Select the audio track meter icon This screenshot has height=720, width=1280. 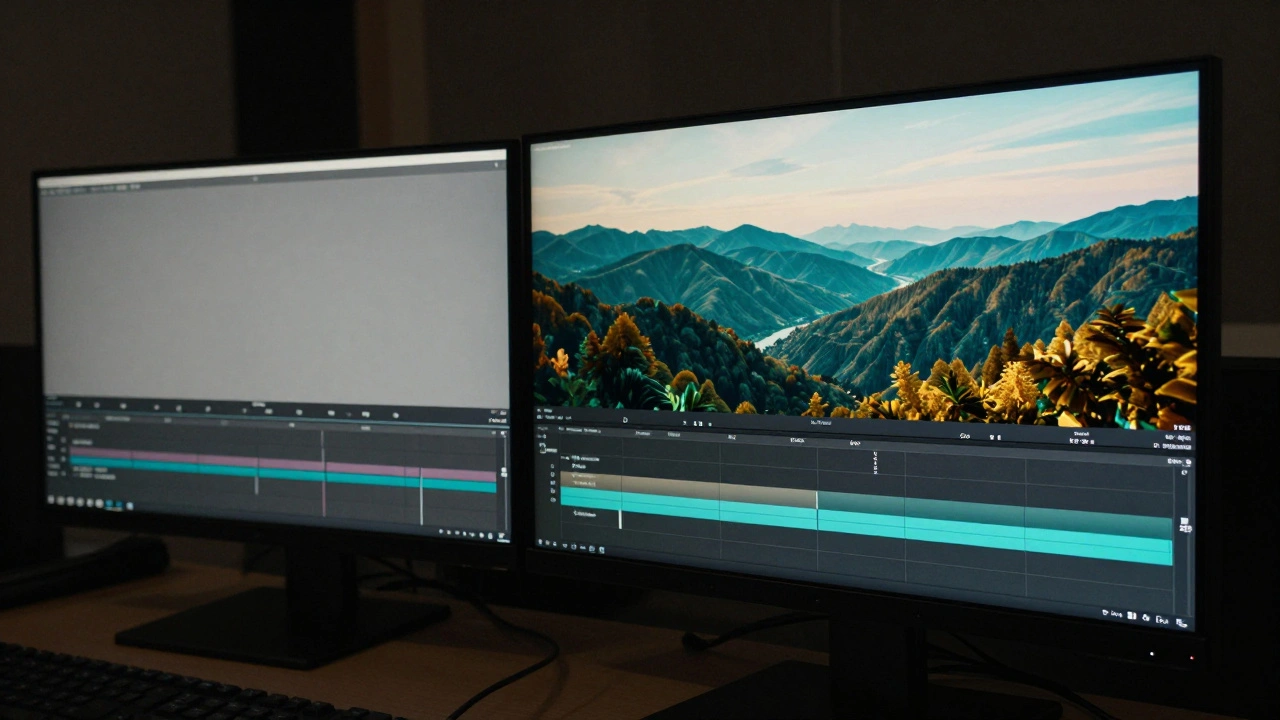[x=554, y=497]
